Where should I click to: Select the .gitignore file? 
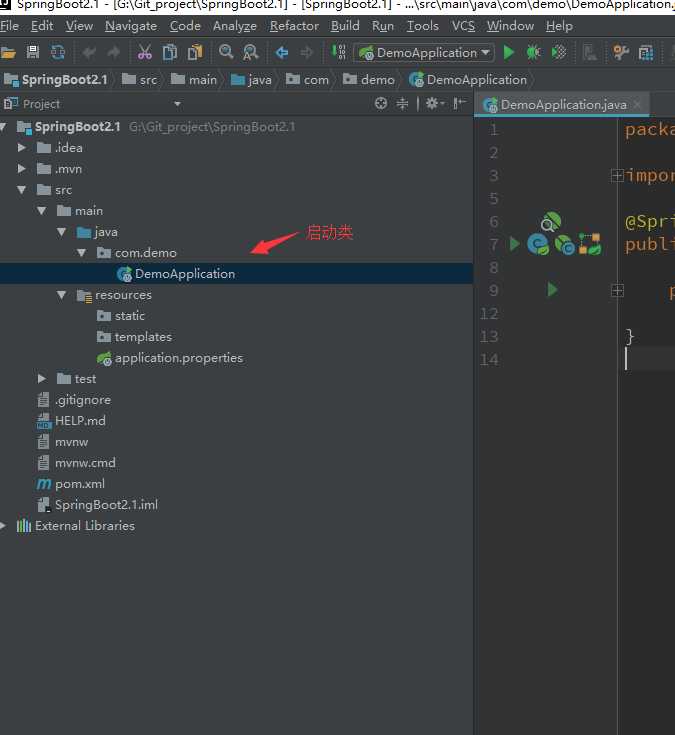tap(82, 400)
